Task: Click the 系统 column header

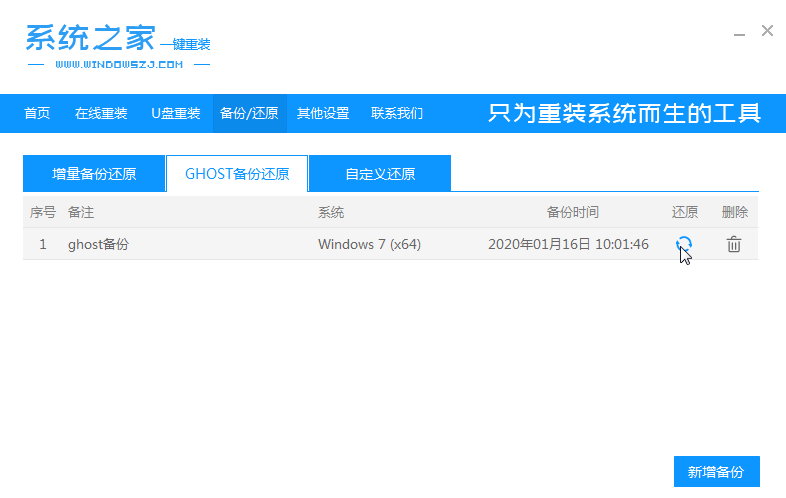Action: point(331,212)
